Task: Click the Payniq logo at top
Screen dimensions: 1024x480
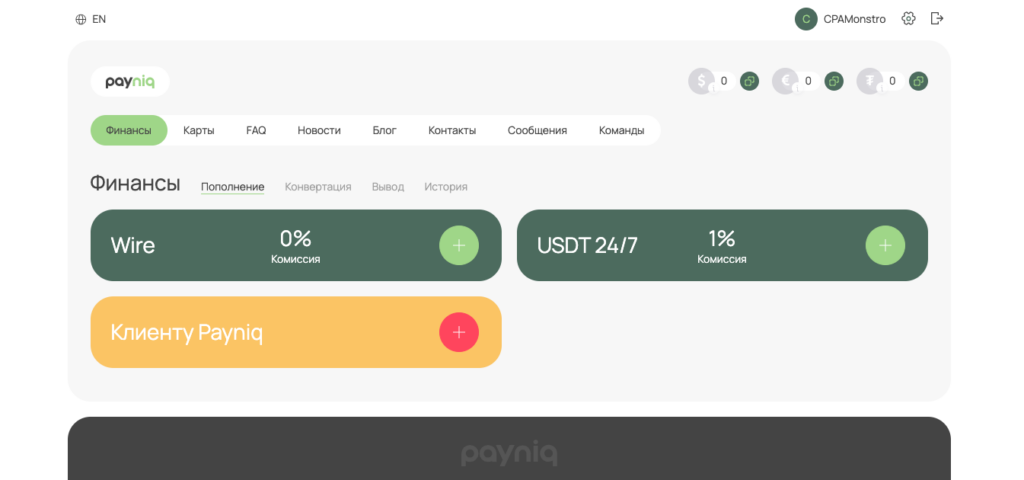Action: tap(130, 82)
